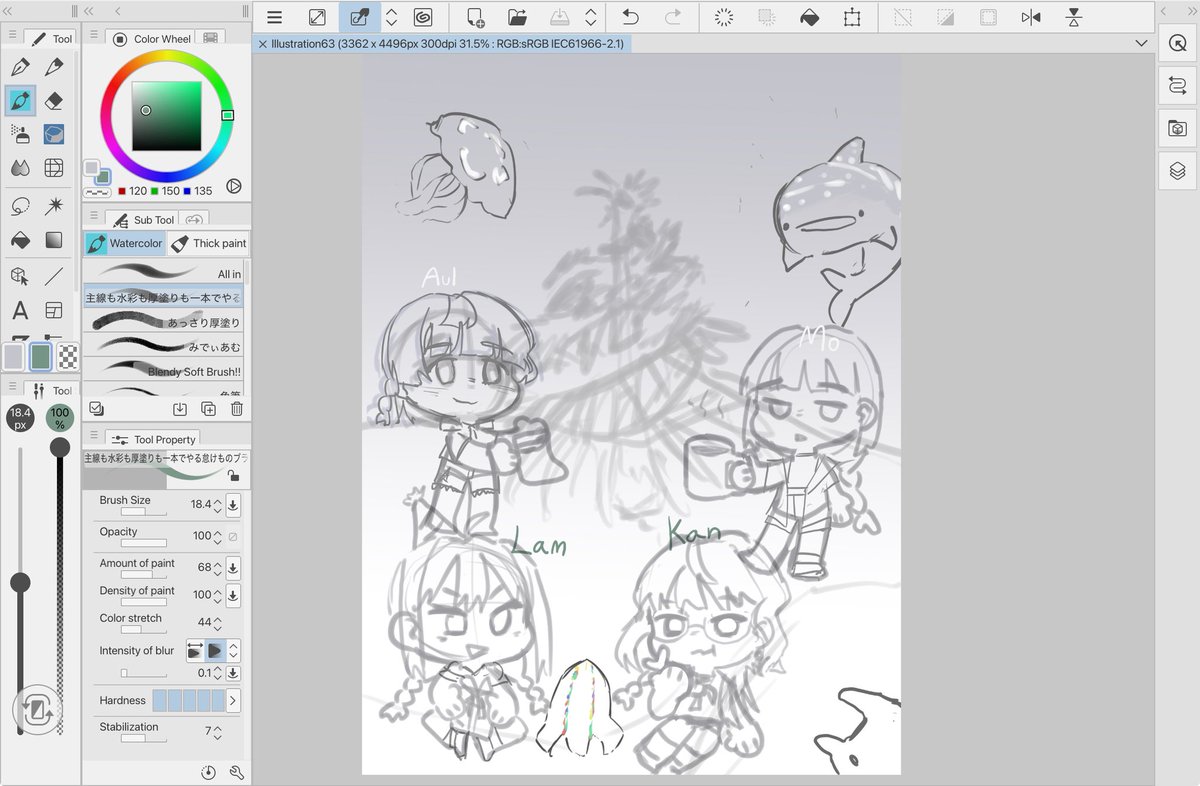Select the Frame border tool

[x=54, y=311]
